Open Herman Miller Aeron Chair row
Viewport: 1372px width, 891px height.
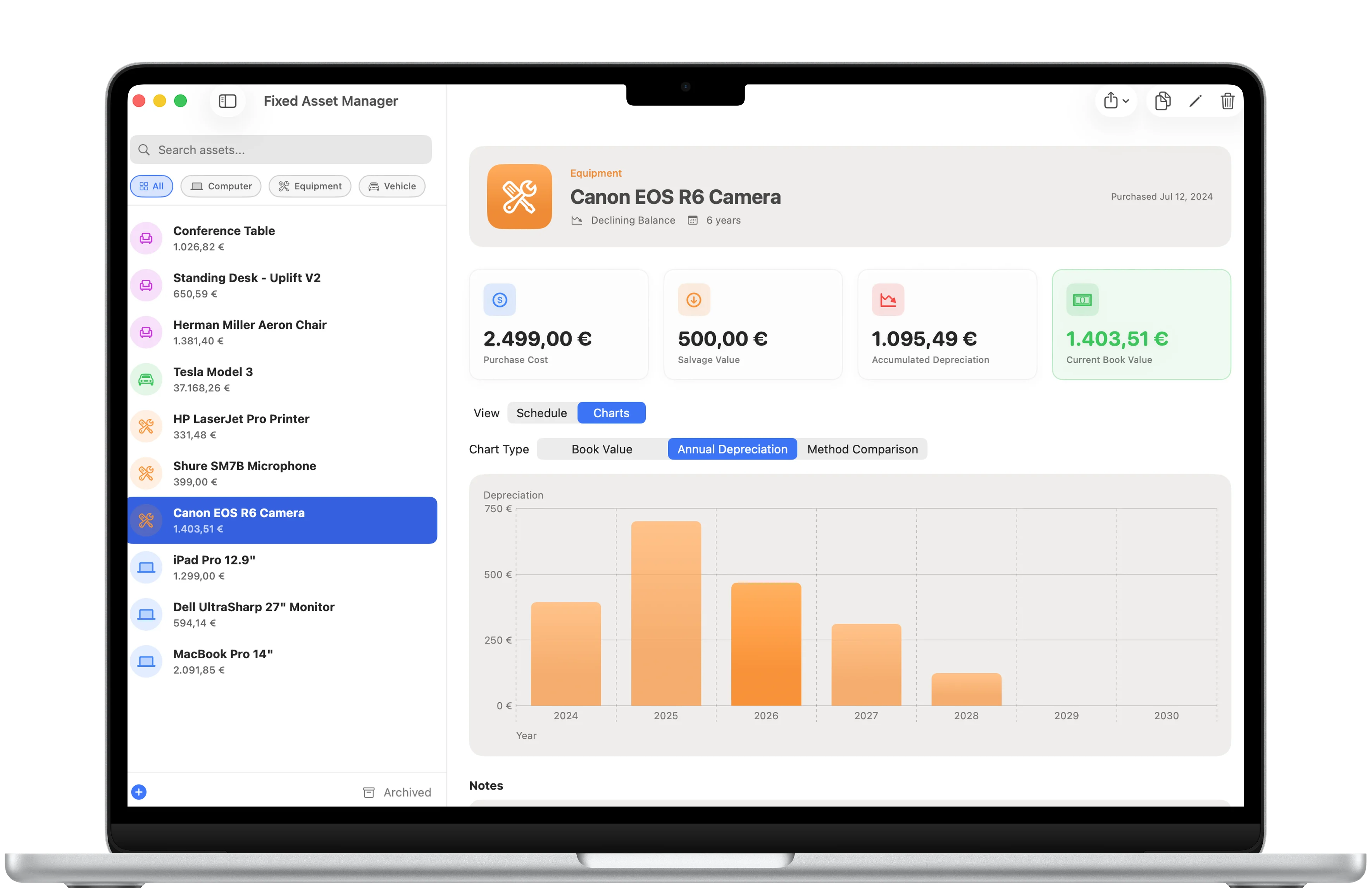coord(283,332)
